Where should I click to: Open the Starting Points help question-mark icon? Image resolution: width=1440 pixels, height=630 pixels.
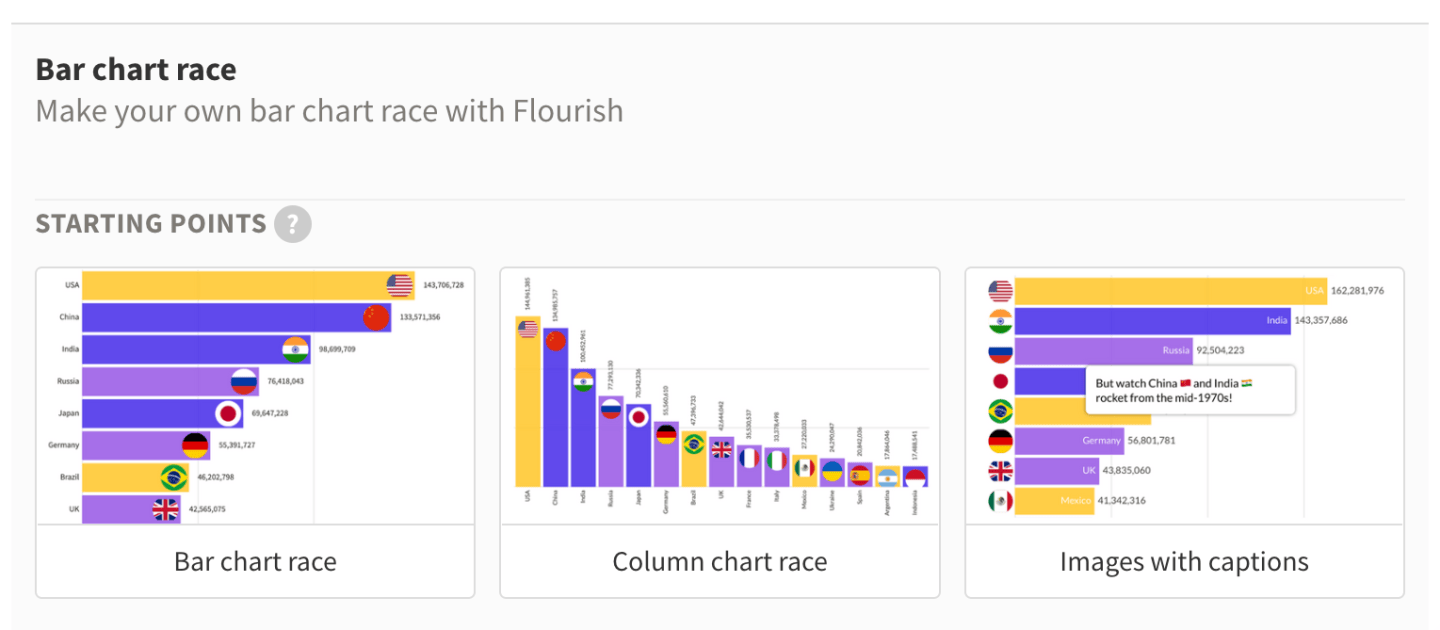coord(293,224)
